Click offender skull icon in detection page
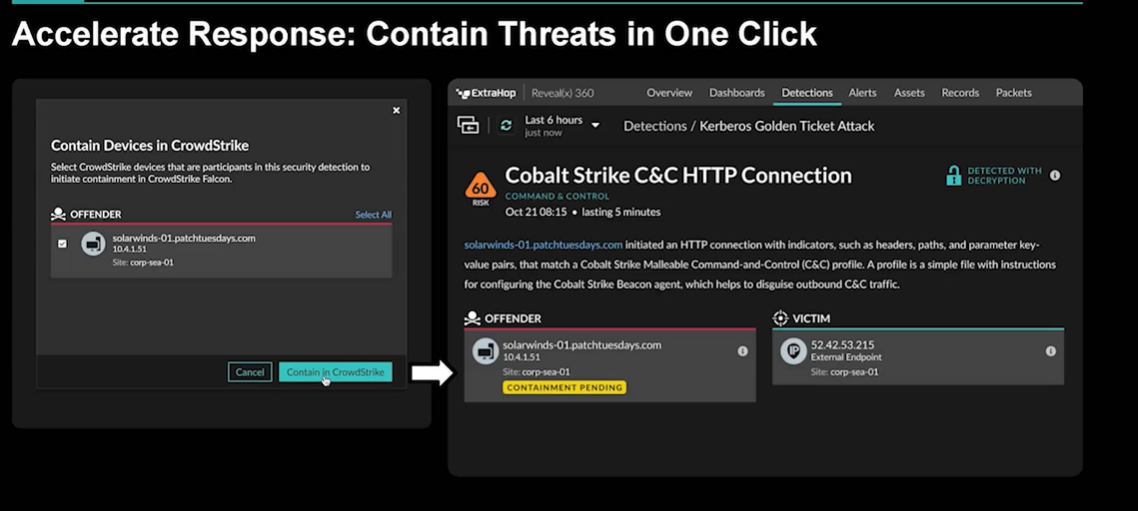 pyautogui.click(x=472, y=318)
